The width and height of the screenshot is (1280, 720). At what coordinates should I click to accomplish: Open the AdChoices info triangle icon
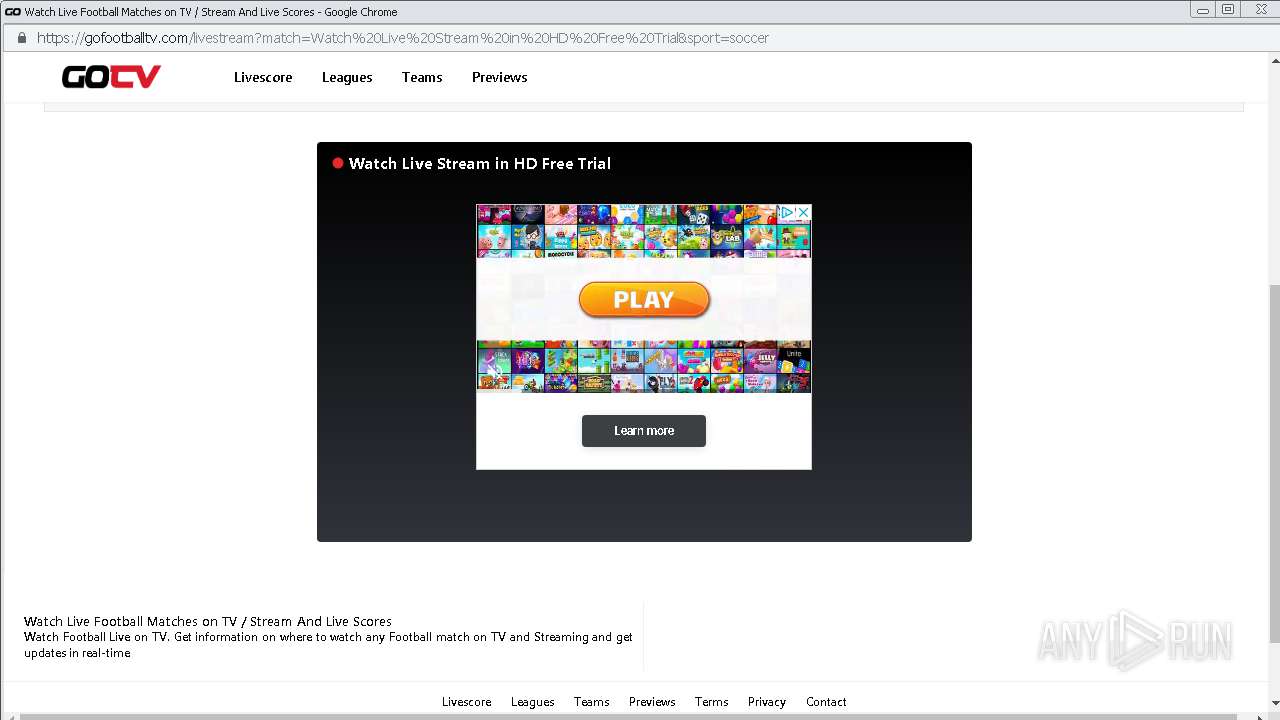pyautogui.click(x=788, y=212)
